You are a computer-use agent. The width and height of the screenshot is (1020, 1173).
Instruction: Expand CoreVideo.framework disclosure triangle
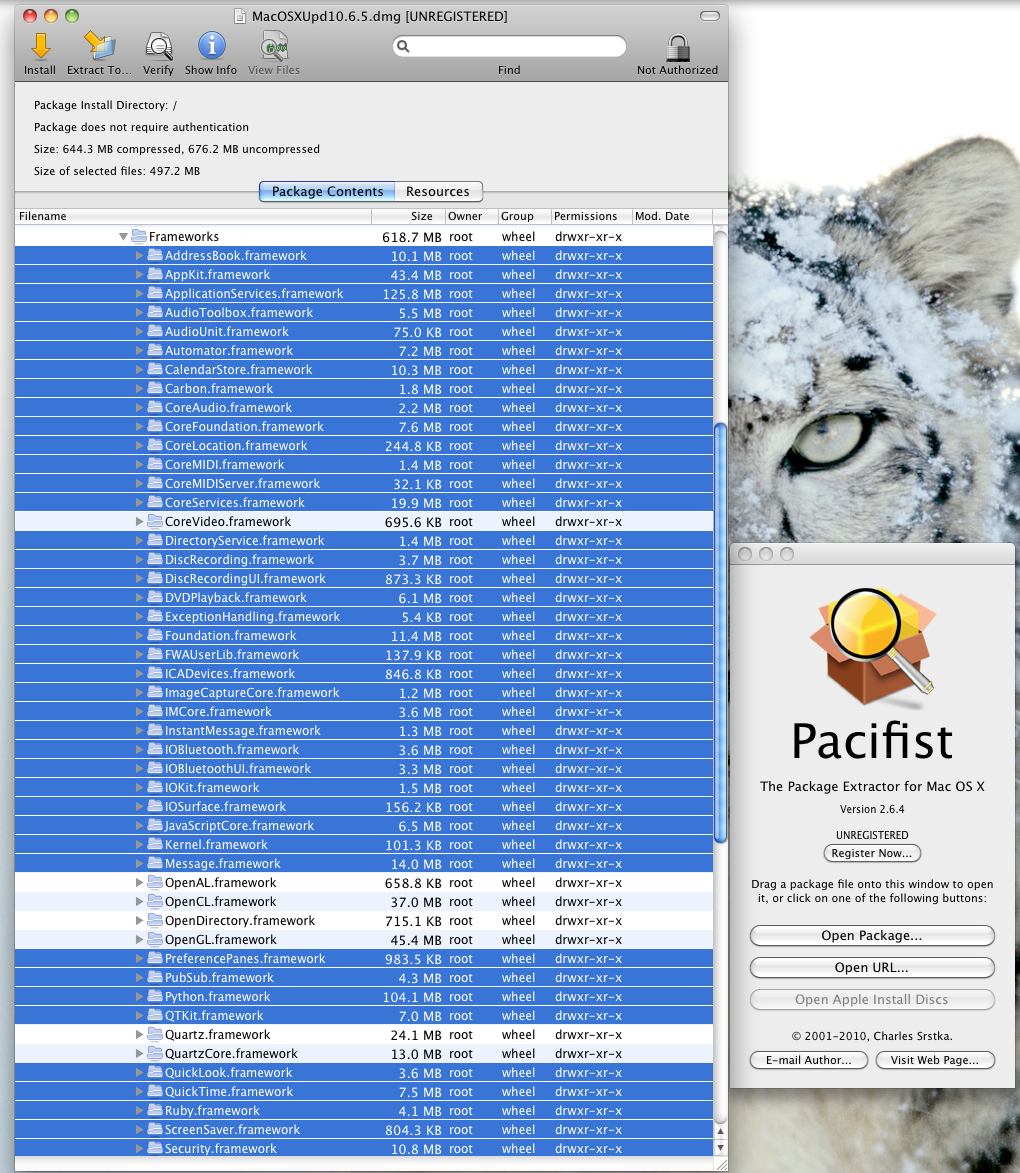coord(139,521)
